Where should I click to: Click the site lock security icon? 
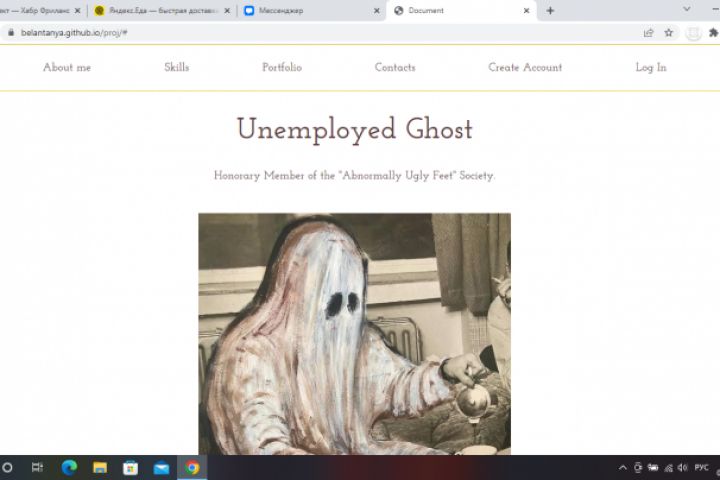pos(11,33)
